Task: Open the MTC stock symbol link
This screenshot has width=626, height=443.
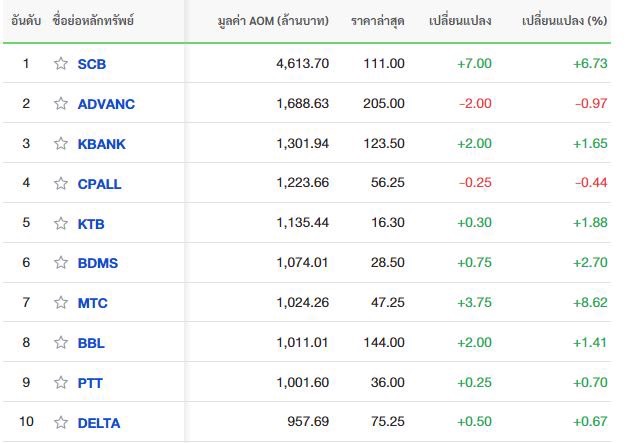Action: tap(93, 303)
